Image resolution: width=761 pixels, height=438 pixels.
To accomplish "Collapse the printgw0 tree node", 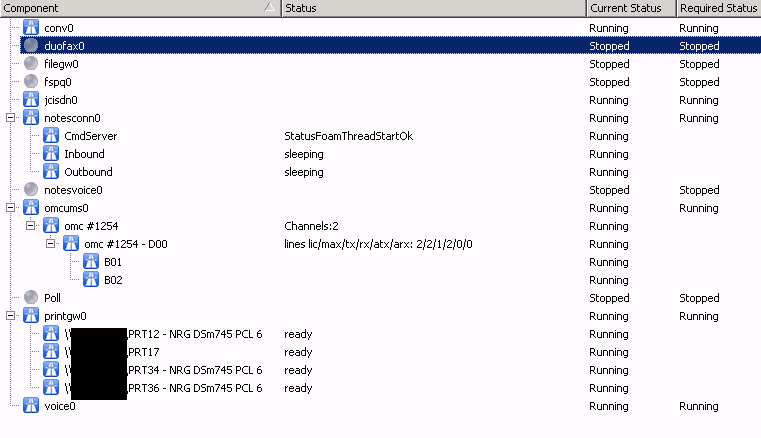I will [x=11, y=316].
